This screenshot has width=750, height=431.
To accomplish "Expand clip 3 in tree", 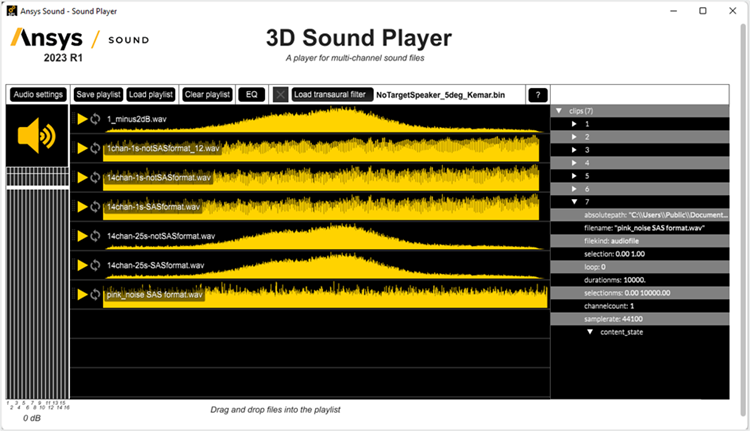I will [x=574, y=150].
